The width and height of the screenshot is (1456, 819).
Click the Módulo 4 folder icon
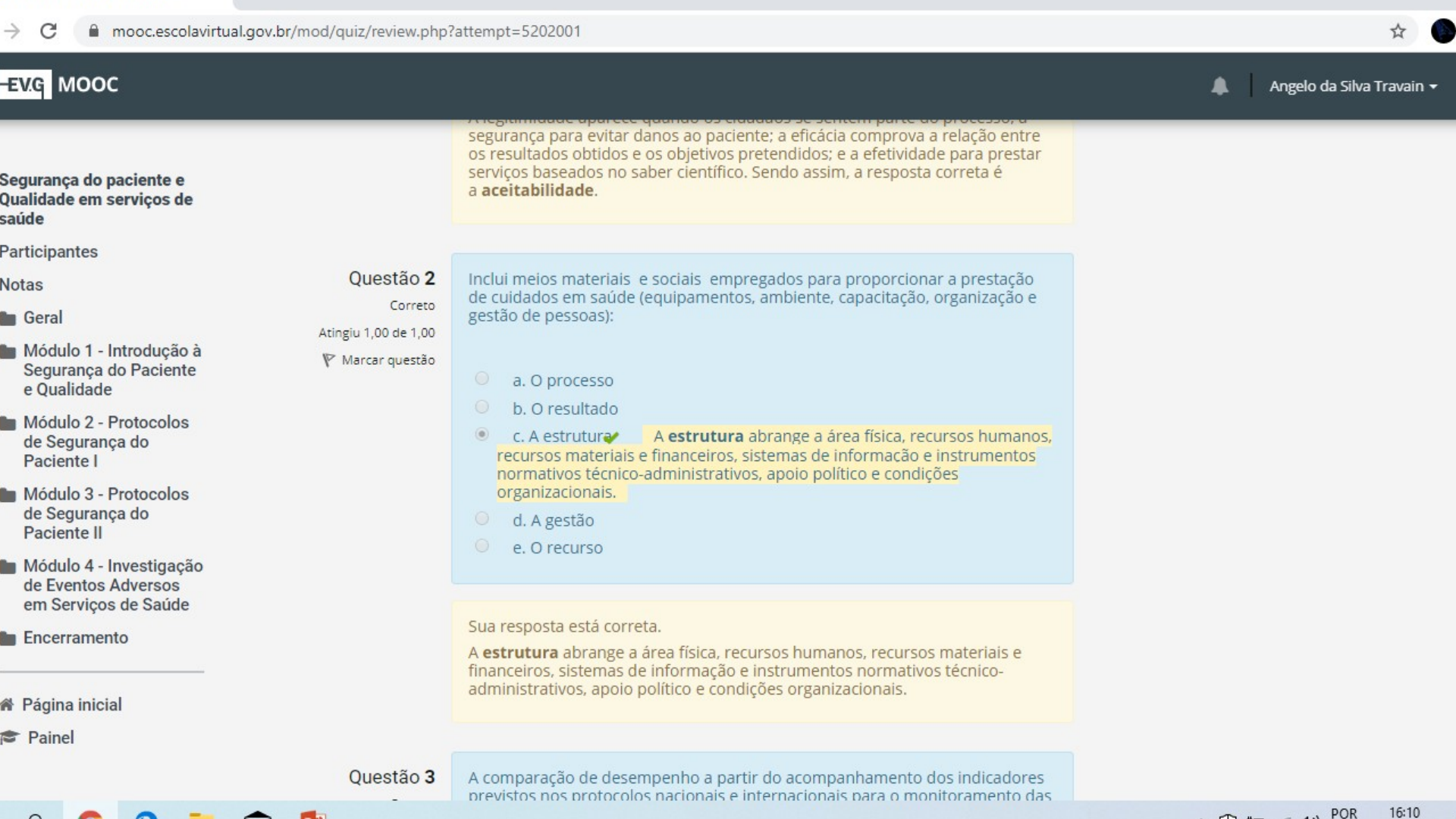pyautogui.click(x=8, y=566)
